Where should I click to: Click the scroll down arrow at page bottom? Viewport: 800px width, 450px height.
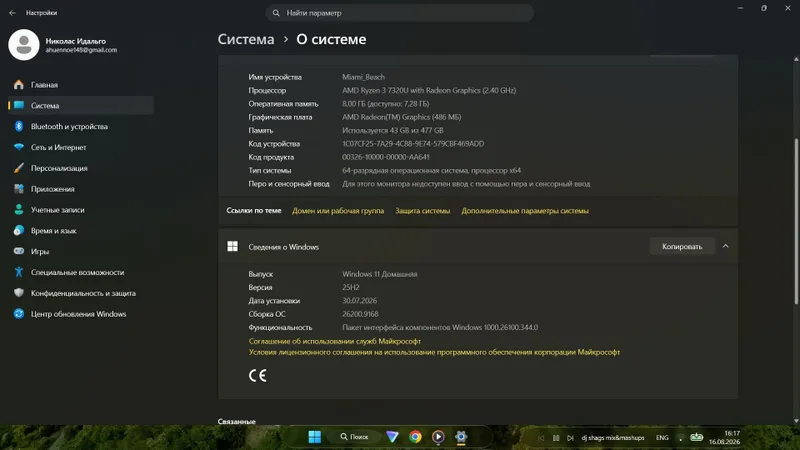[x=796, y=421]
